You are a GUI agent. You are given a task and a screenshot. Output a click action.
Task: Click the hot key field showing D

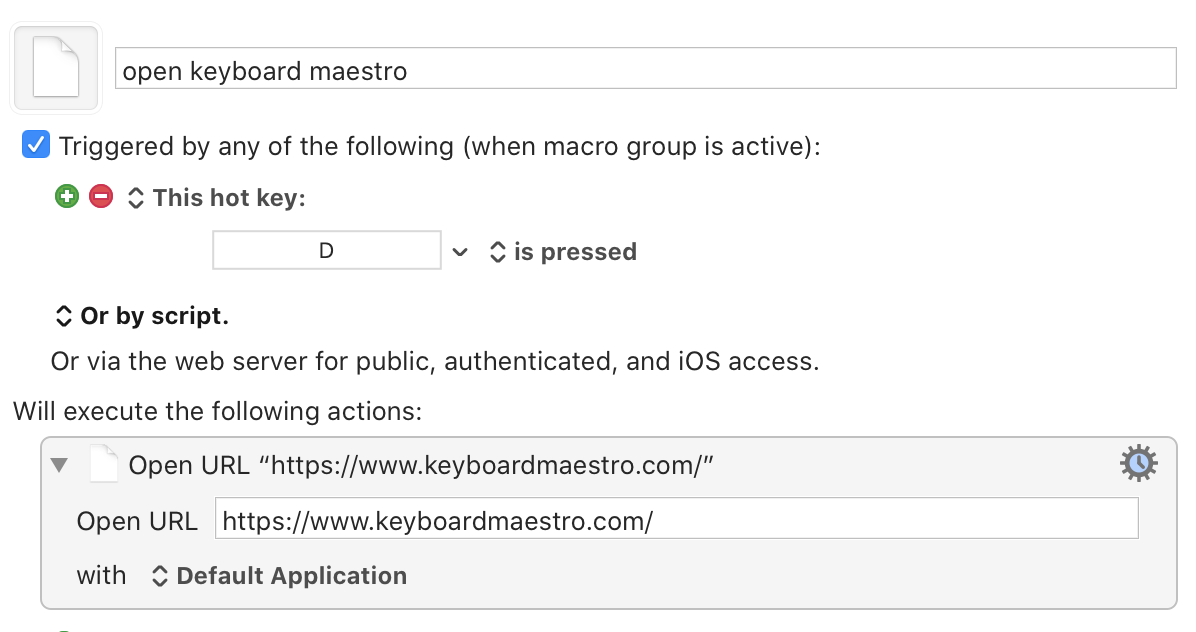[x=326, y=250]
